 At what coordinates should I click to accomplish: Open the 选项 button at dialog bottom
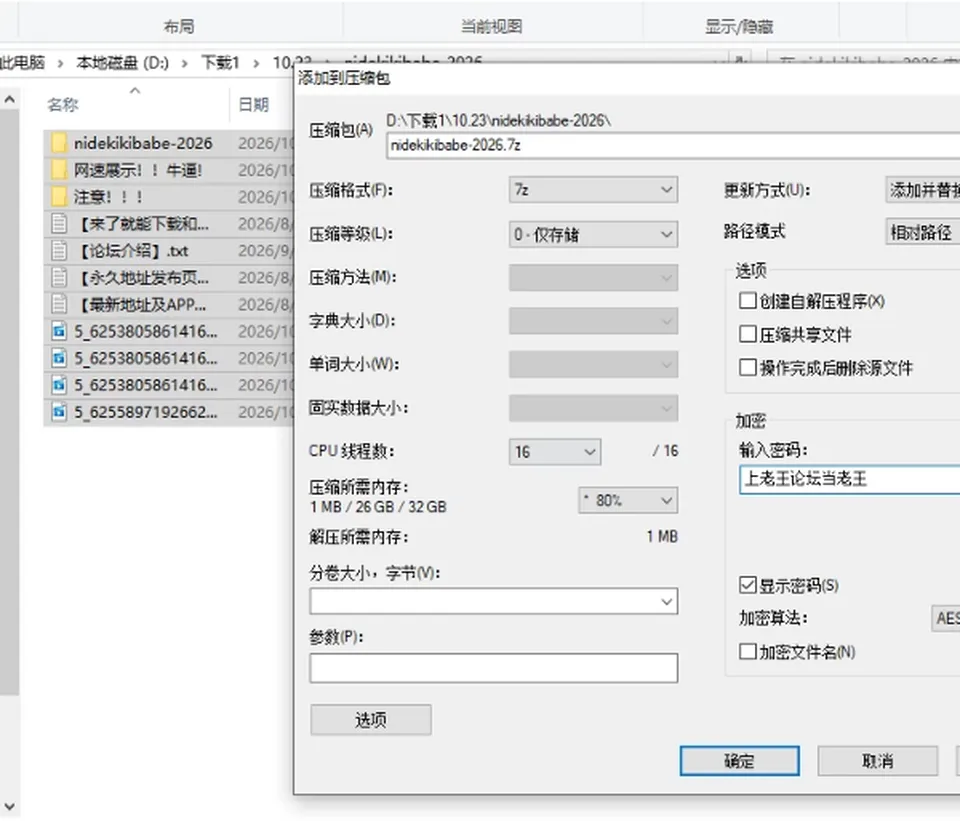[371, 720]
